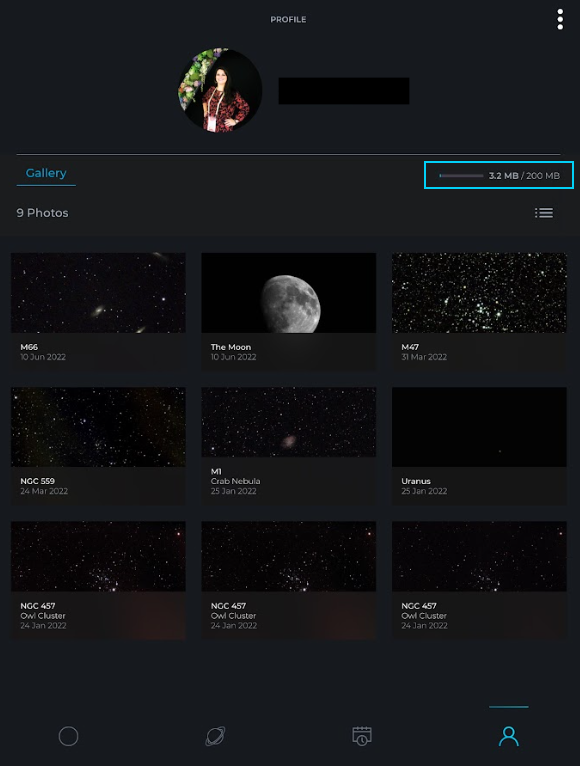Open the circle home tab icon
The width and height of the screenshot is (580, 766).
[68, 736]
